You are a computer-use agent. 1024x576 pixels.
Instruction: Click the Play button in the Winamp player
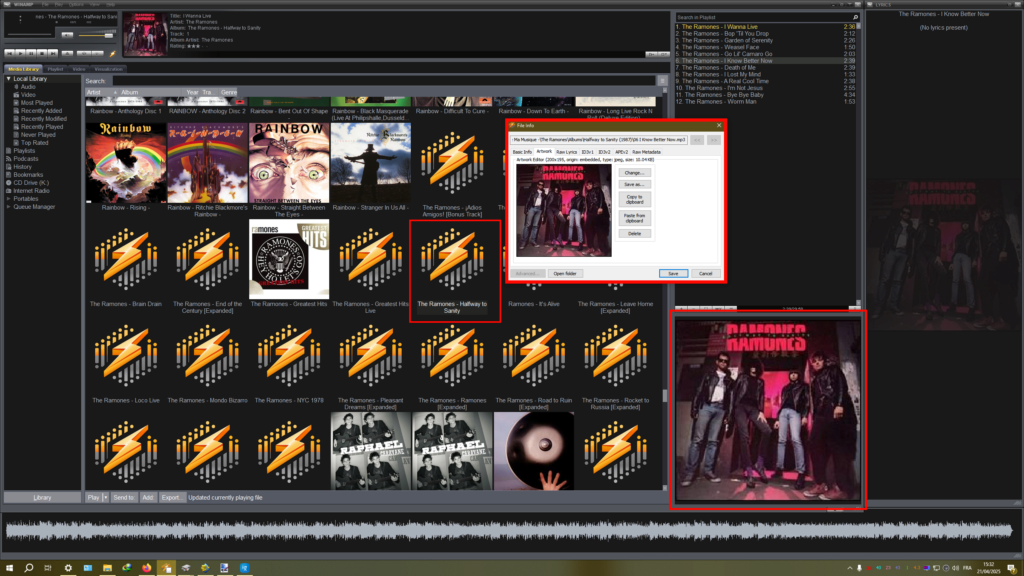20,53
